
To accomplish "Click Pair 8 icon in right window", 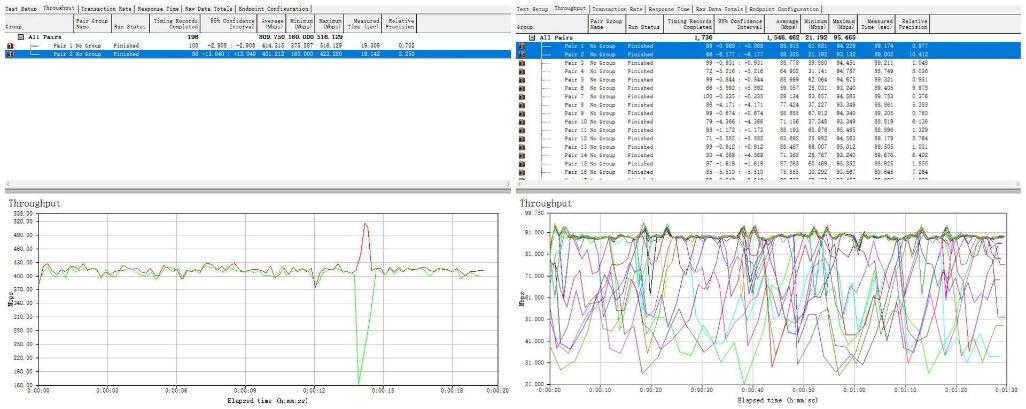I will point(522,104).
